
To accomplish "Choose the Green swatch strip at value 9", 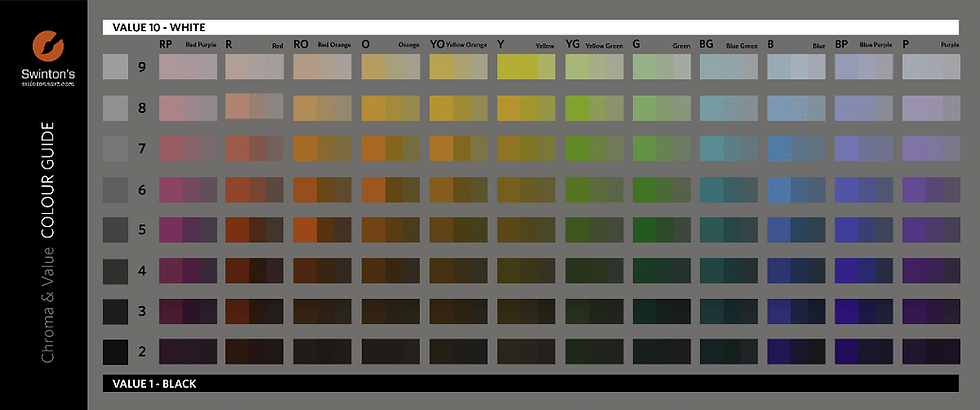I will pyautogui.click(x=661, y=66).
